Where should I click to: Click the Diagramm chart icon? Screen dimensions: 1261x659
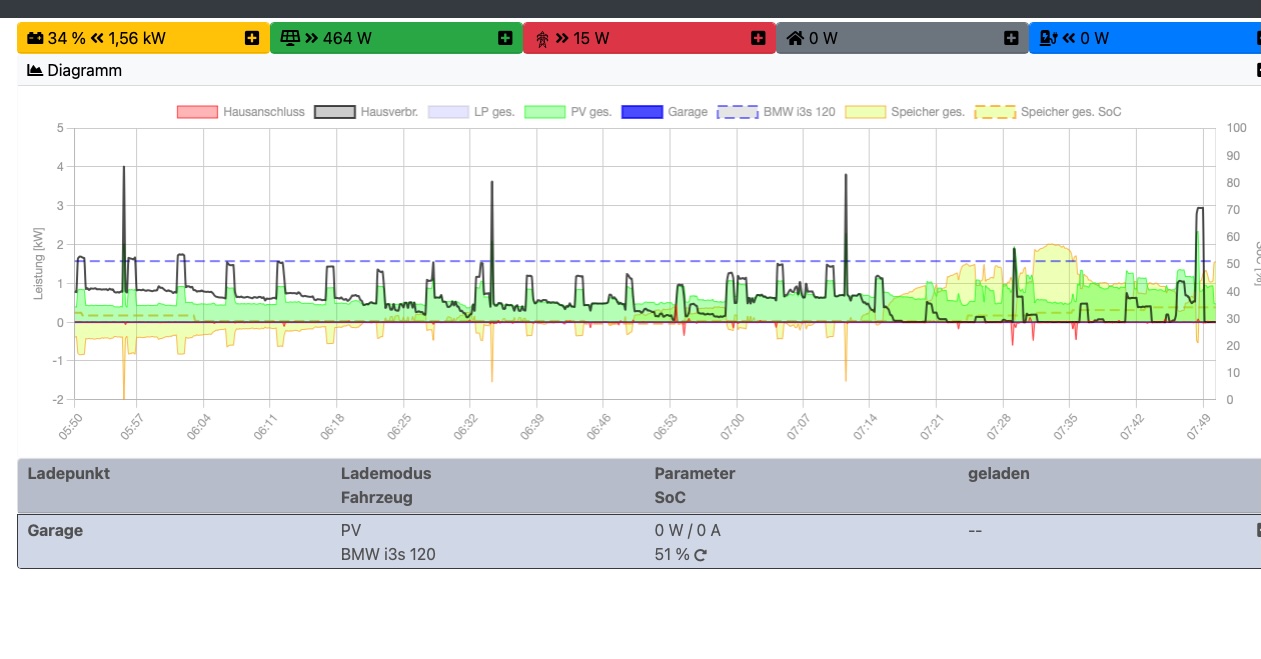click(35, 70)
